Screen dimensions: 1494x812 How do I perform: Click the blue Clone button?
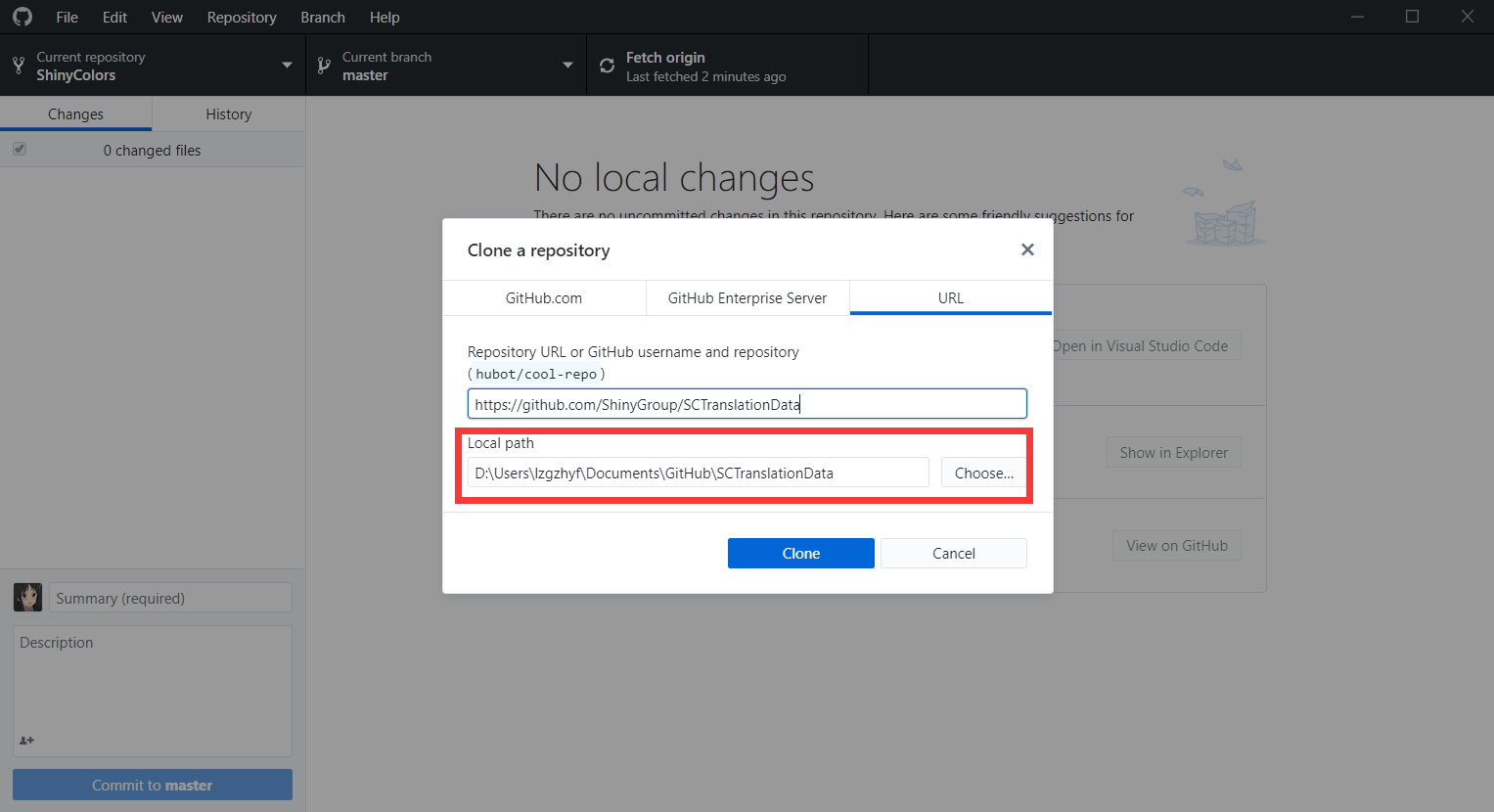[801, 553]
